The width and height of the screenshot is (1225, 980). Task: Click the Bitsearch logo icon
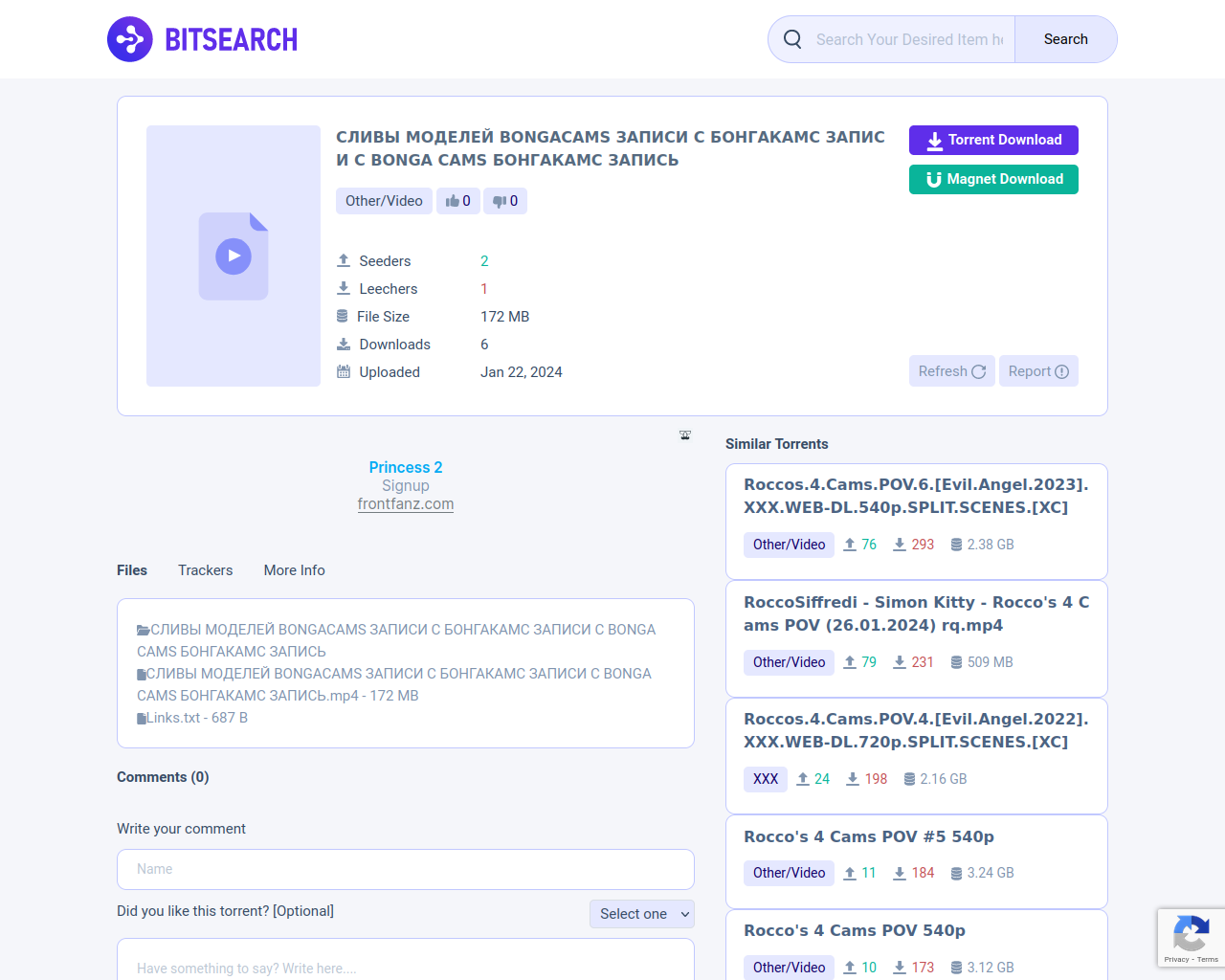[130, 39]
